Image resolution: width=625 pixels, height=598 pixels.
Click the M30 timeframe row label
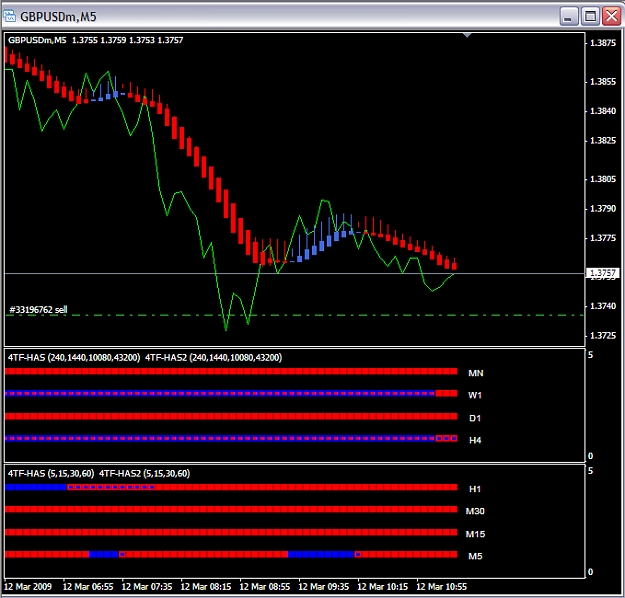point(475,511)
